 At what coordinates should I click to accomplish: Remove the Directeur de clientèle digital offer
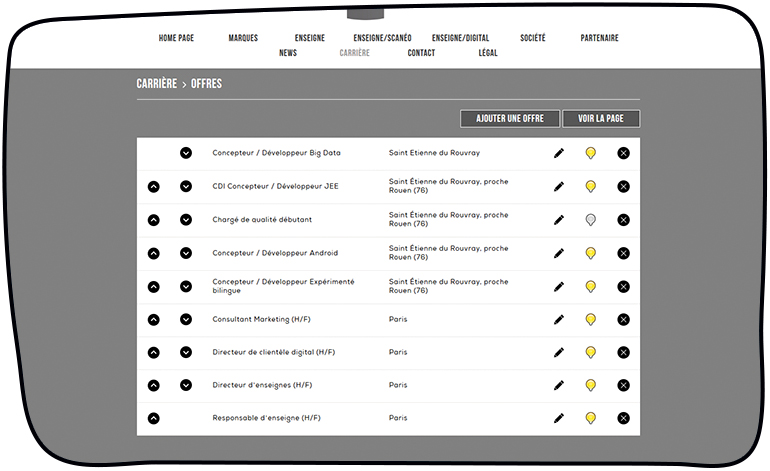623,352
